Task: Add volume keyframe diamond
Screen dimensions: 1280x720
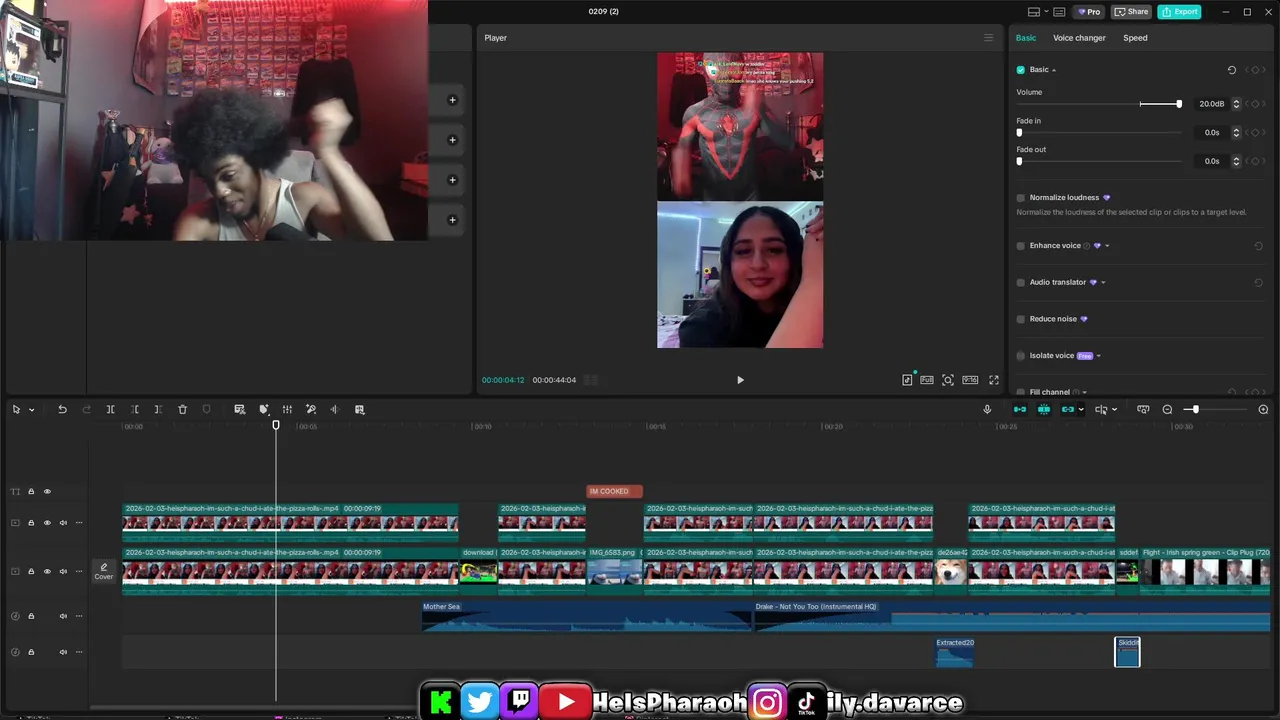Action: (x=1256, y=104)
